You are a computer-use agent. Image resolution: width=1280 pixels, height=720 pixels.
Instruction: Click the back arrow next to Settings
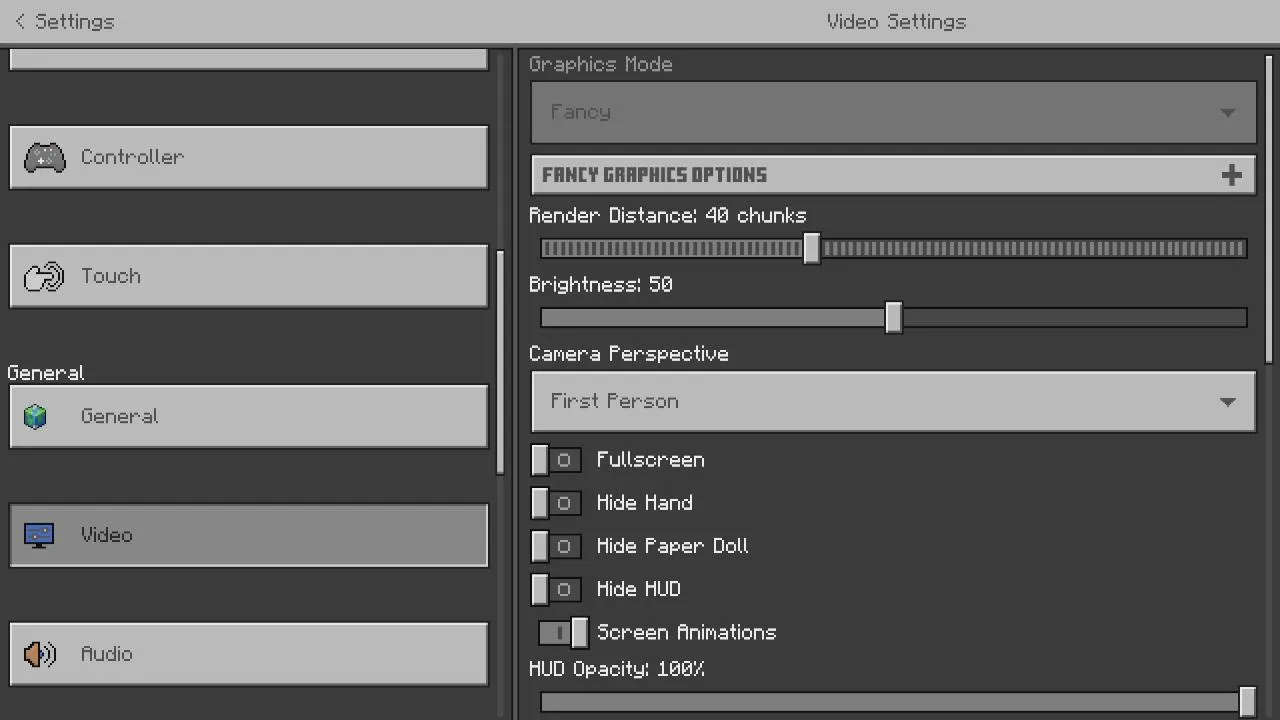(20, 21)
